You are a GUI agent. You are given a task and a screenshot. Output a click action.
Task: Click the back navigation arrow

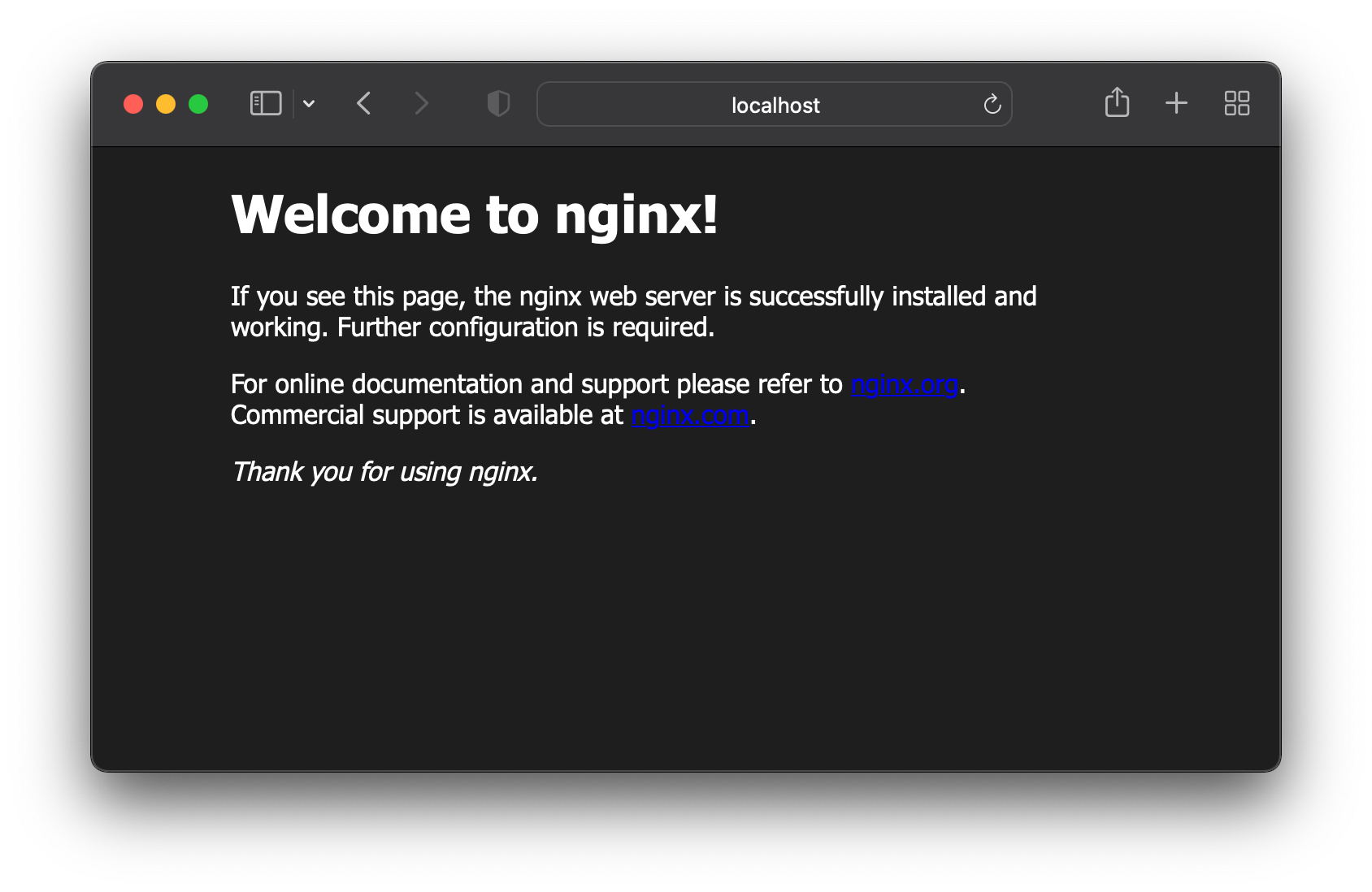tap(363, 103)
